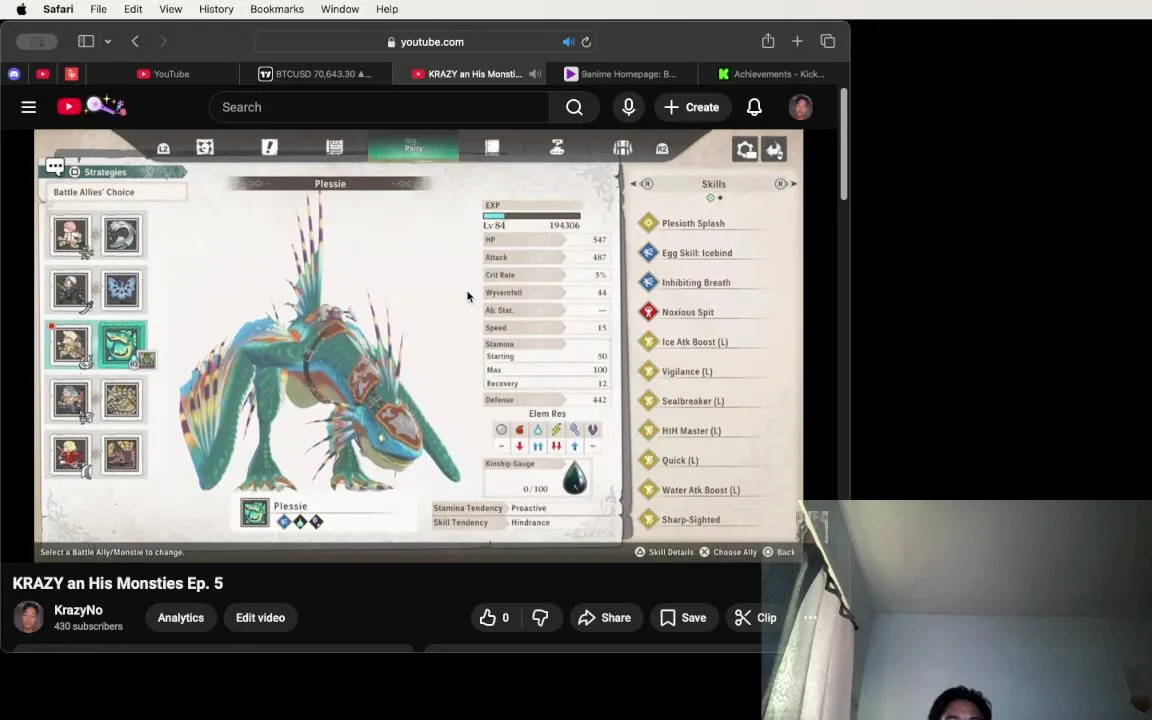Open the pinned Discord tab
1152x720 pixels.
pyautogui.click(x=14, y=73)
